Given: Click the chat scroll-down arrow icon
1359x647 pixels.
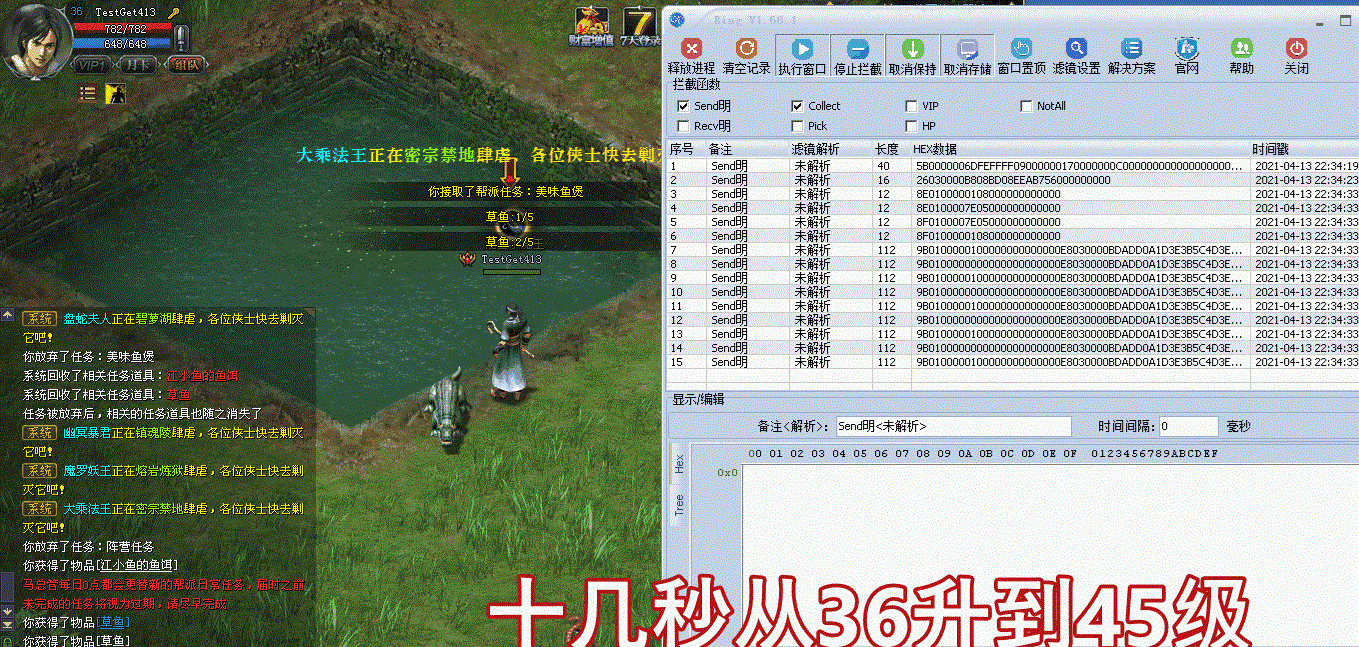Looking at the screenshot, I should [x=7, y=610].
